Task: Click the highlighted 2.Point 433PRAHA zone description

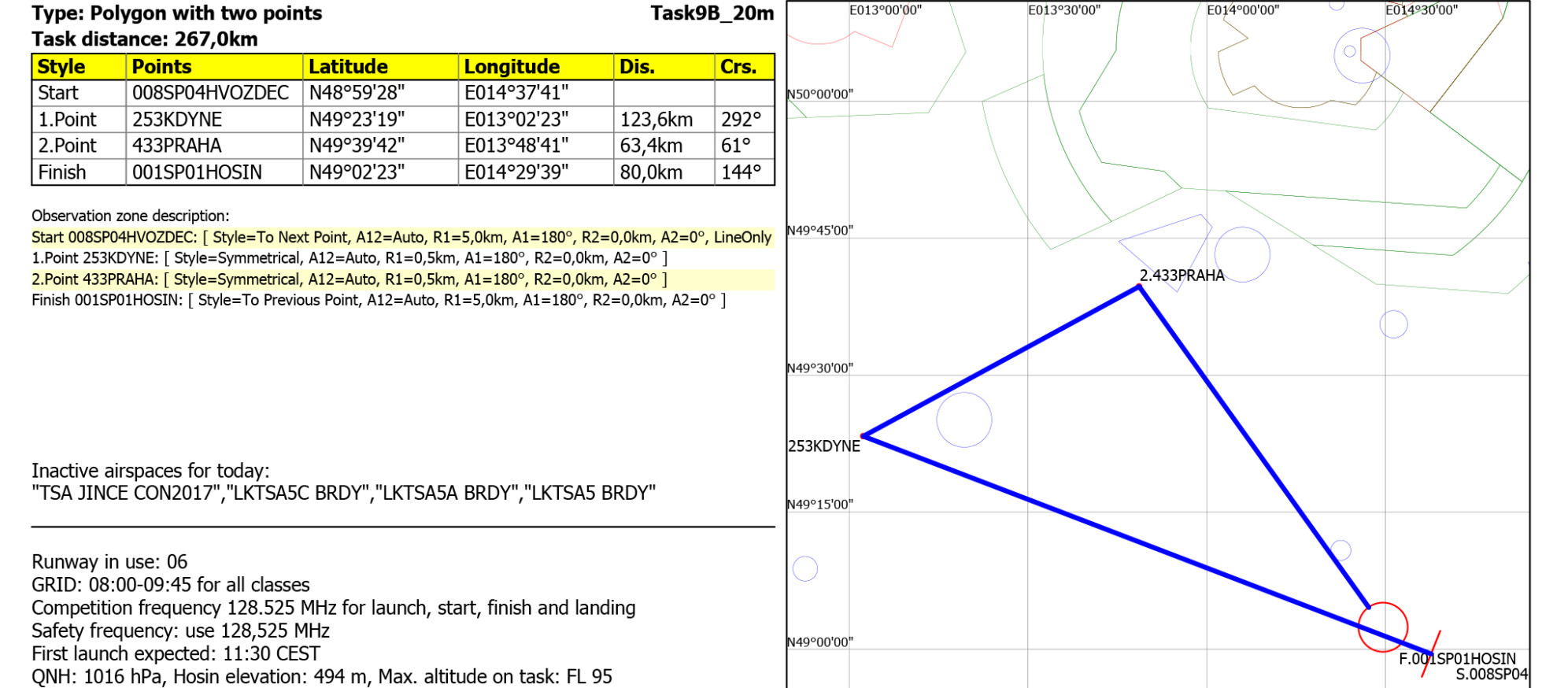Action: click(x=349, y=279)
